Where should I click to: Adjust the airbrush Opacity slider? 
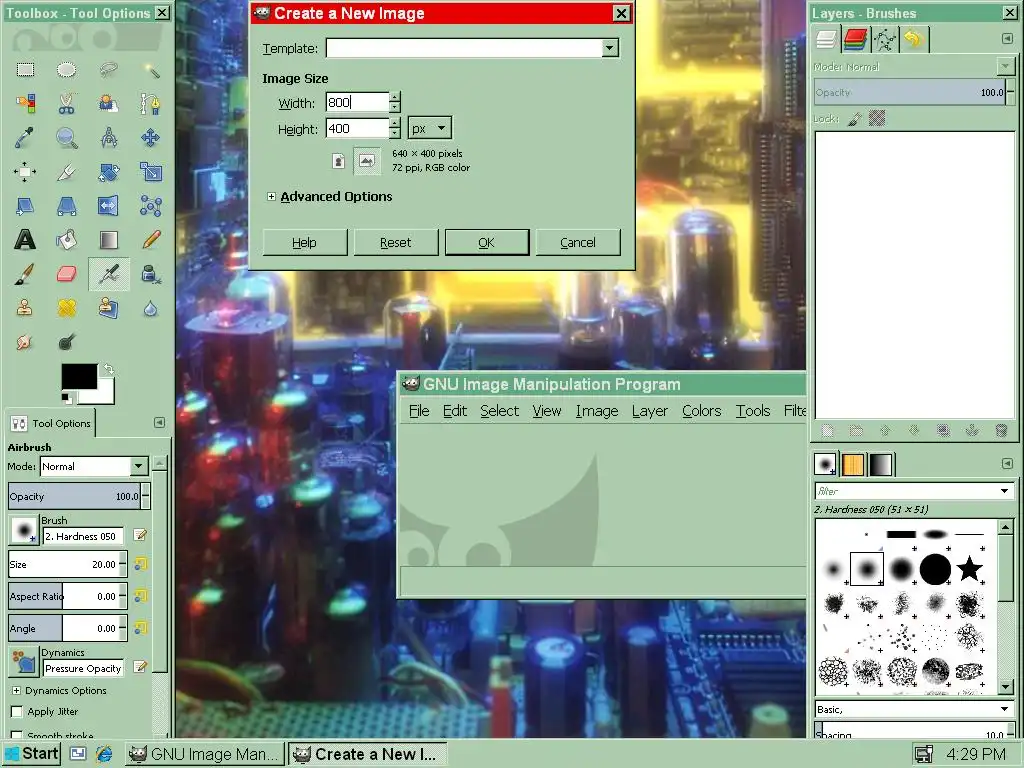tap(74, 496)
